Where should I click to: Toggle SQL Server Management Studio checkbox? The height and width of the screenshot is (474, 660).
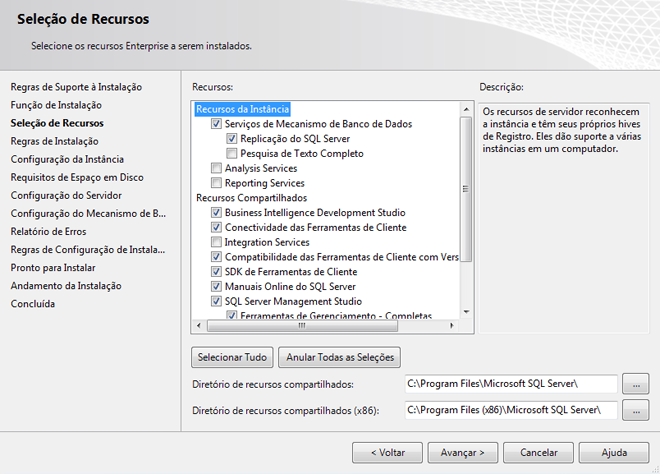[216, 301]
